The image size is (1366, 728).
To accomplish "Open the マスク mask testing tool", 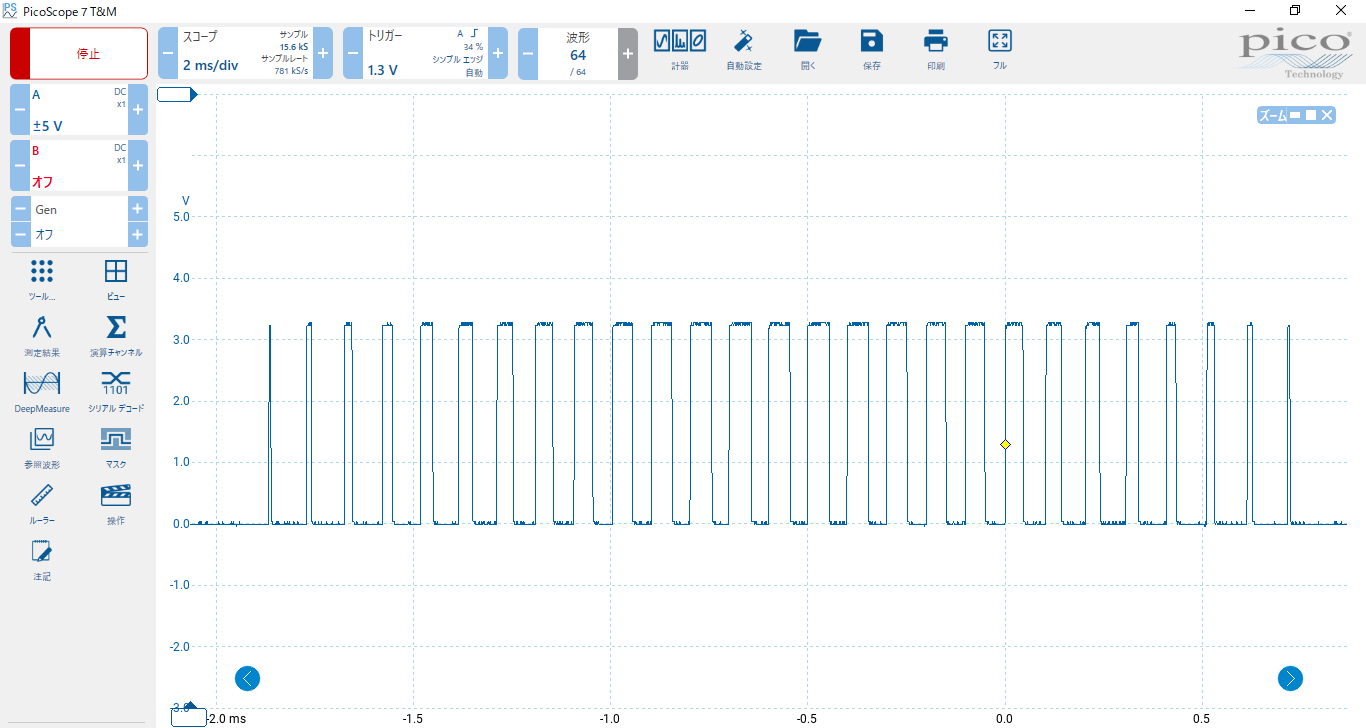I will pos(115,444).
